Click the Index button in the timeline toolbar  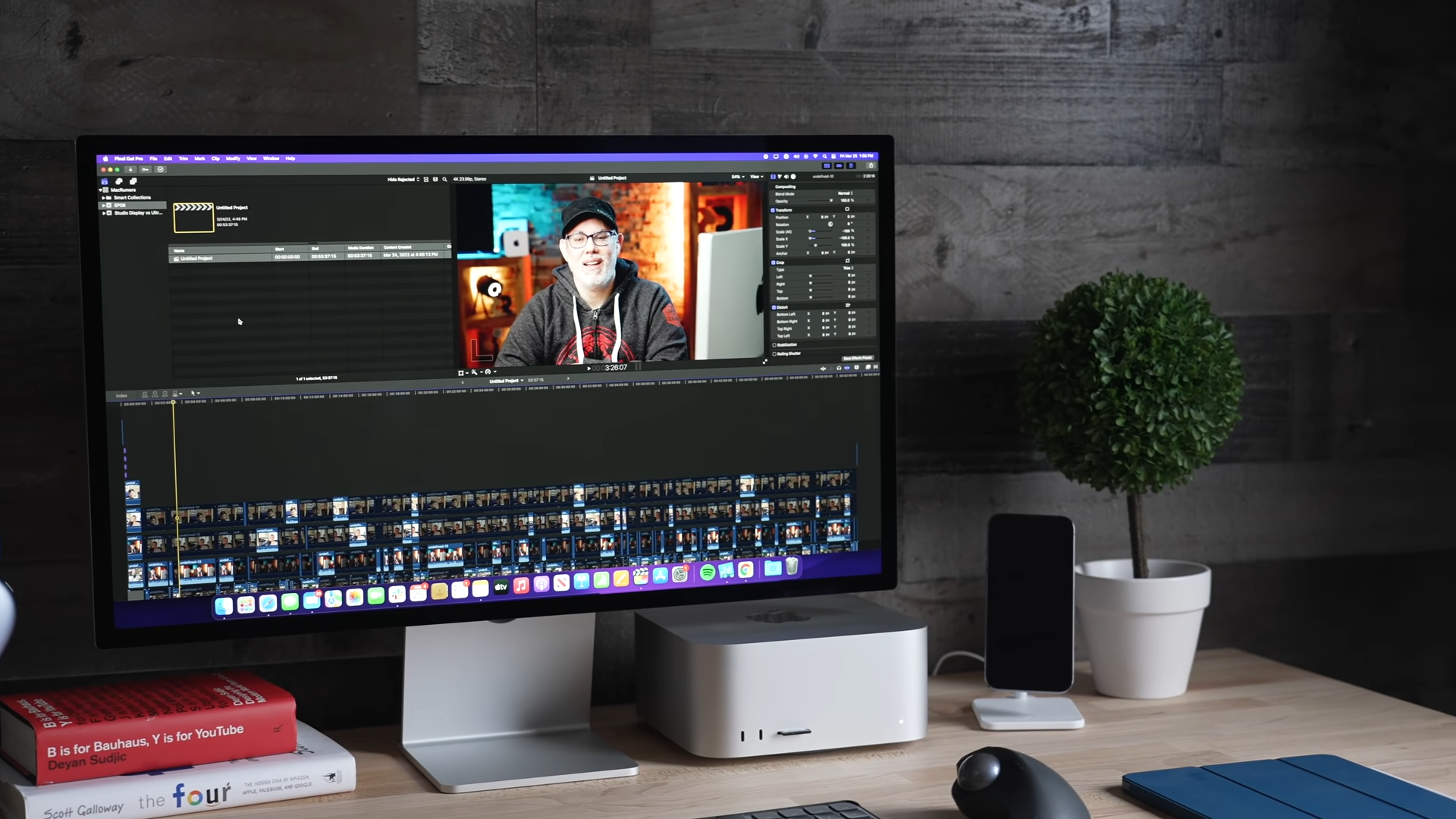(122, 395)
